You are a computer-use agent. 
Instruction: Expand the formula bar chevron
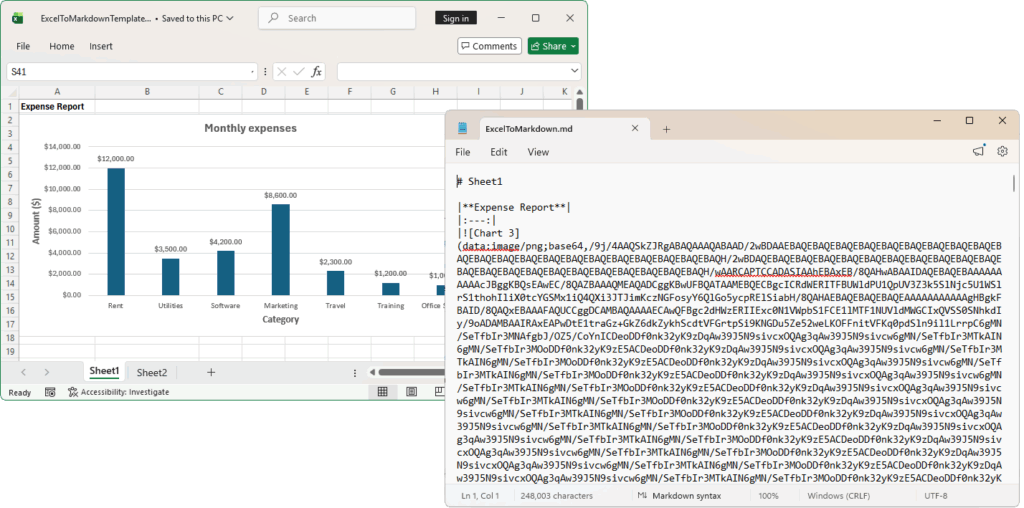click(575, 71)
